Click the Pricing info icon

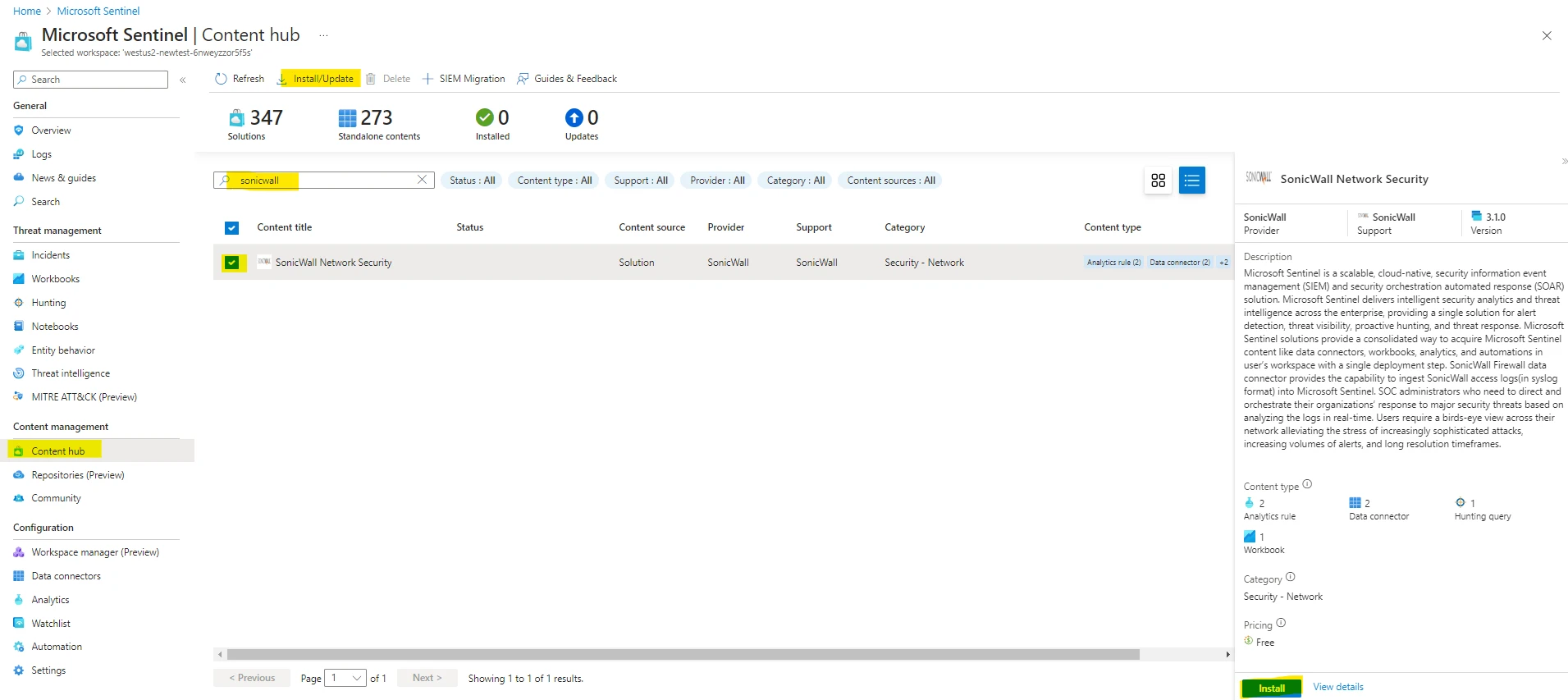coord(1281,623)
